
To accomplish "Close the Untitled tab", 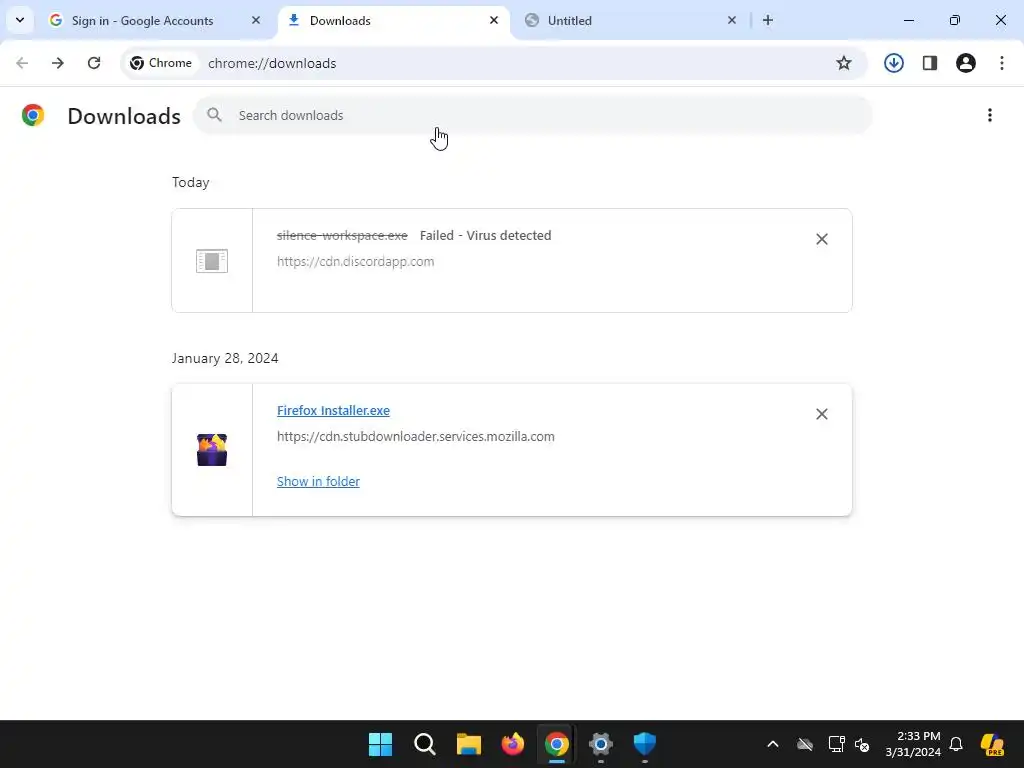I will click(731, 20).
